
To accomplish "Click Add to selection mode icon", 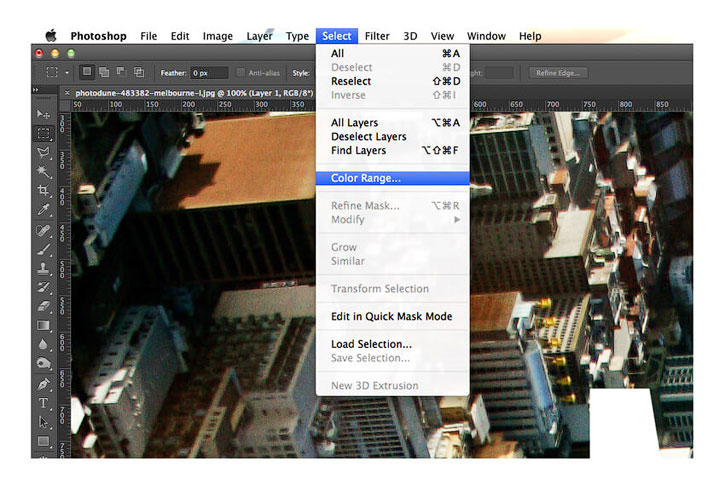I will [104, 72].
